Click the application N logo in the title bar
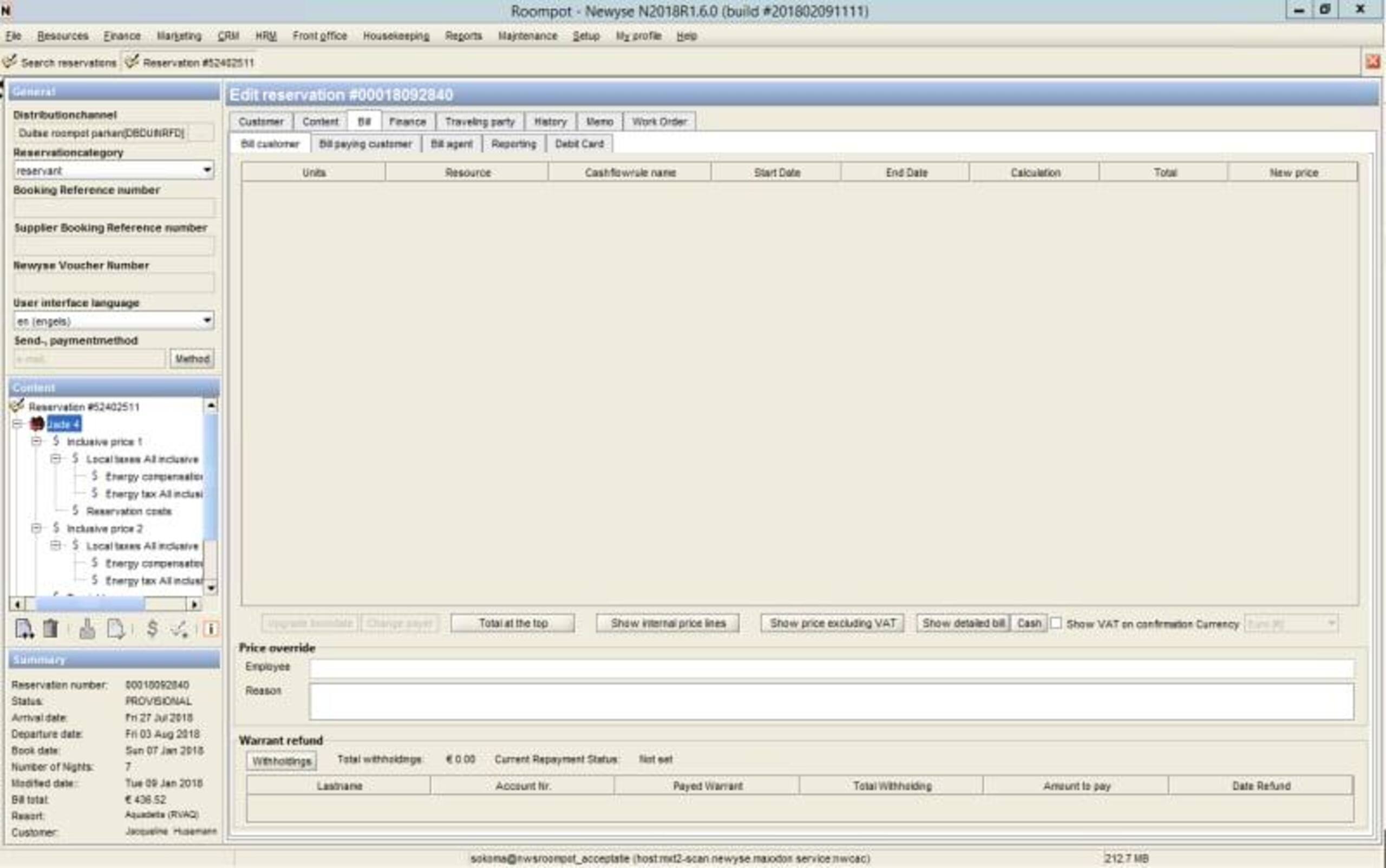Image resolution: width=1386 pixels, height=868 pixels. pos(6,10)
